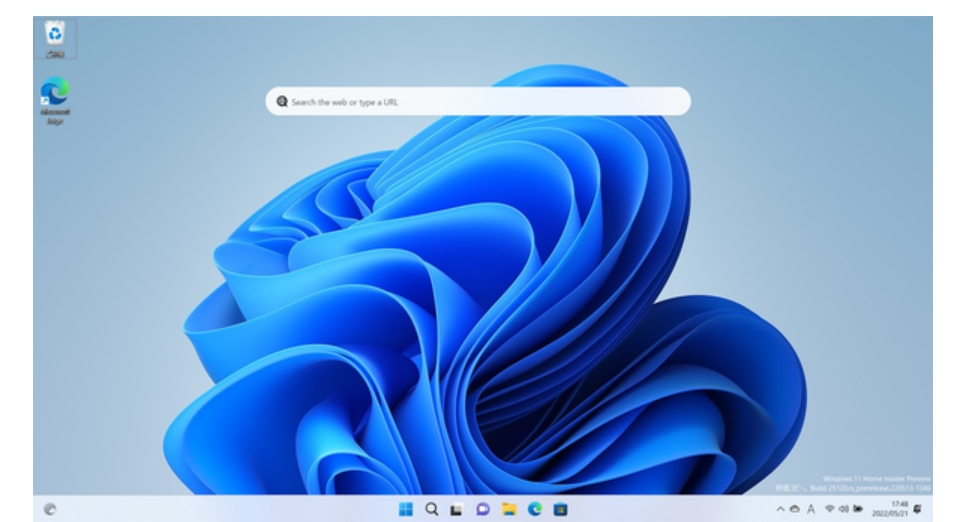
Task: Open the notification icon beside the clock
Action: tap(918, 509)
